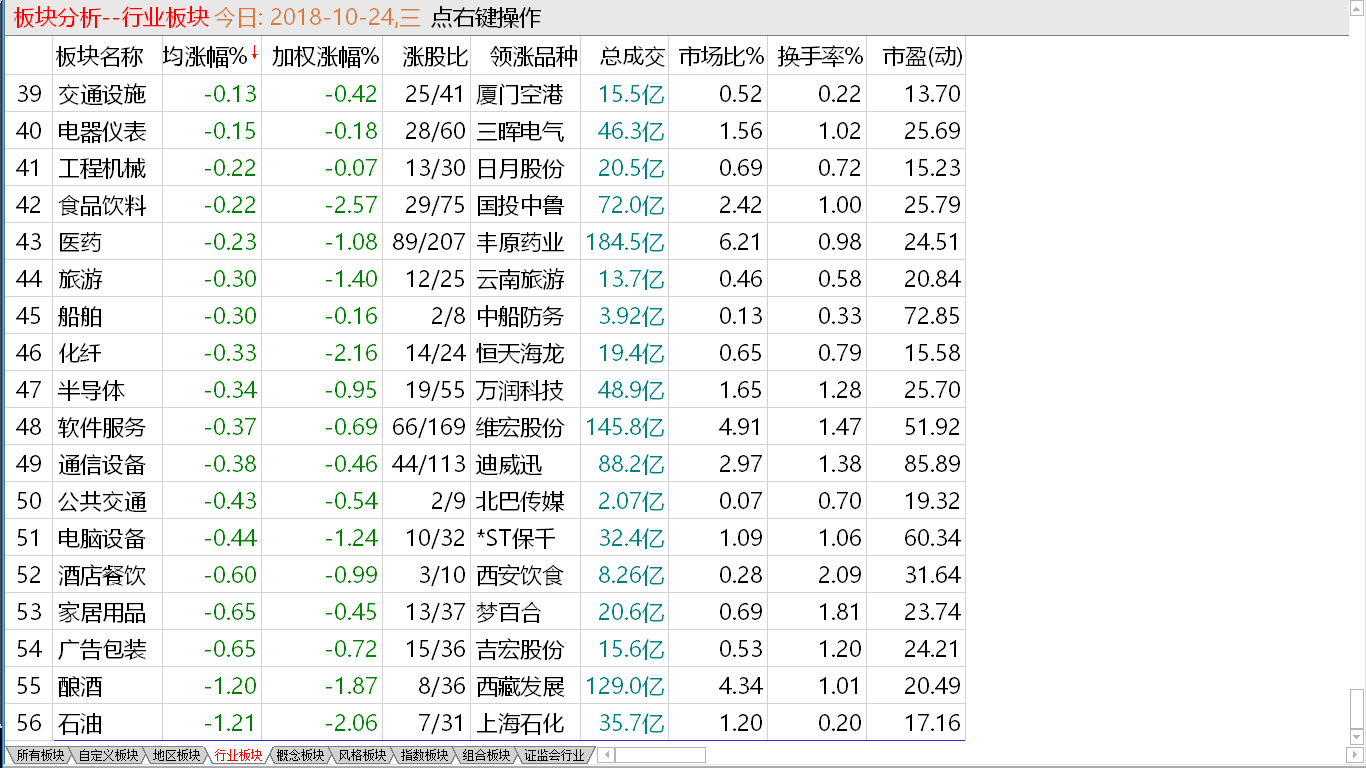
Task: Select the 船舶 sector name
Action: point(80,316)
